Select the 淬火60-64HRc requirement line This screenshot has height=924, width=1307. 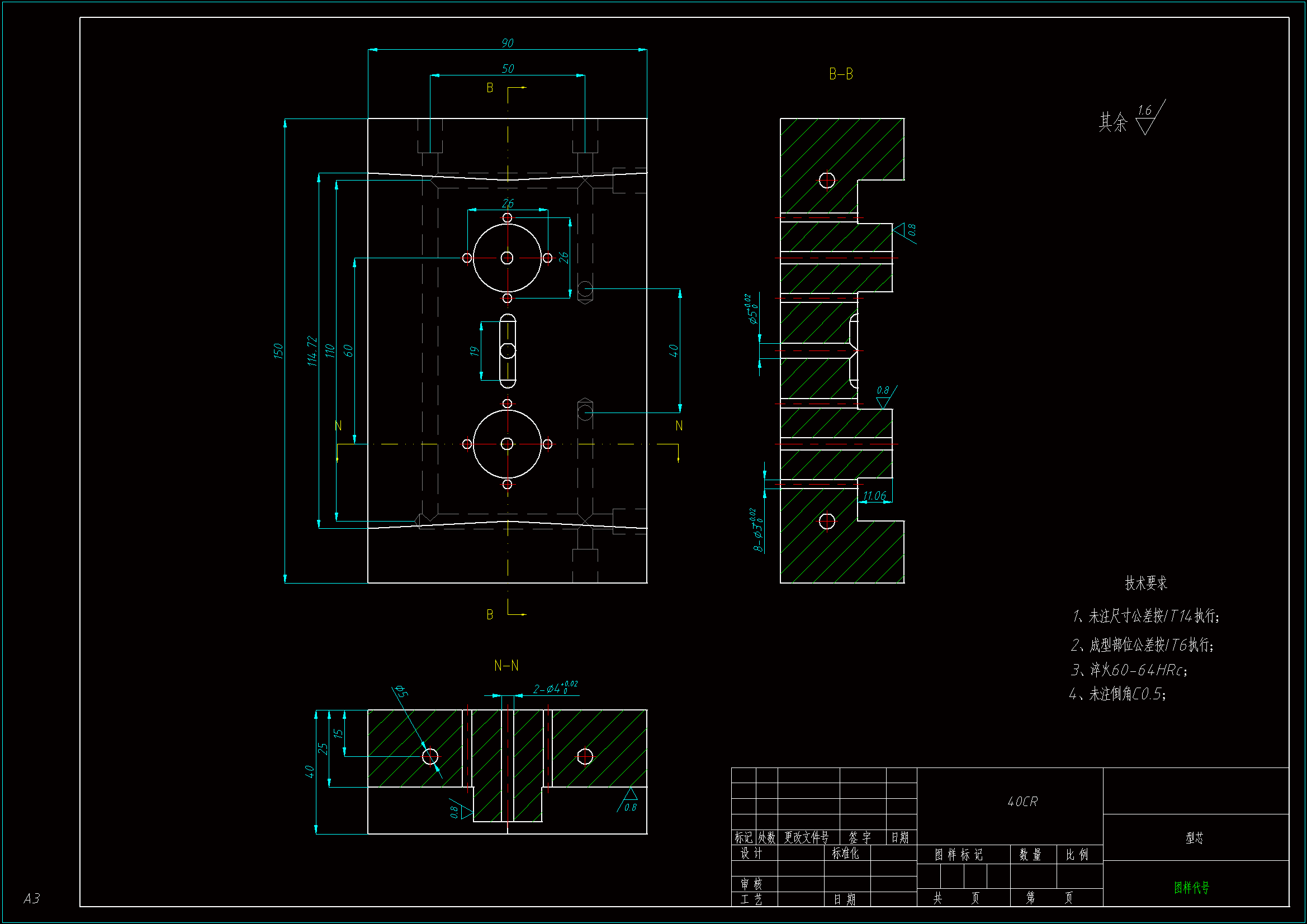[x=1129, y=670]
